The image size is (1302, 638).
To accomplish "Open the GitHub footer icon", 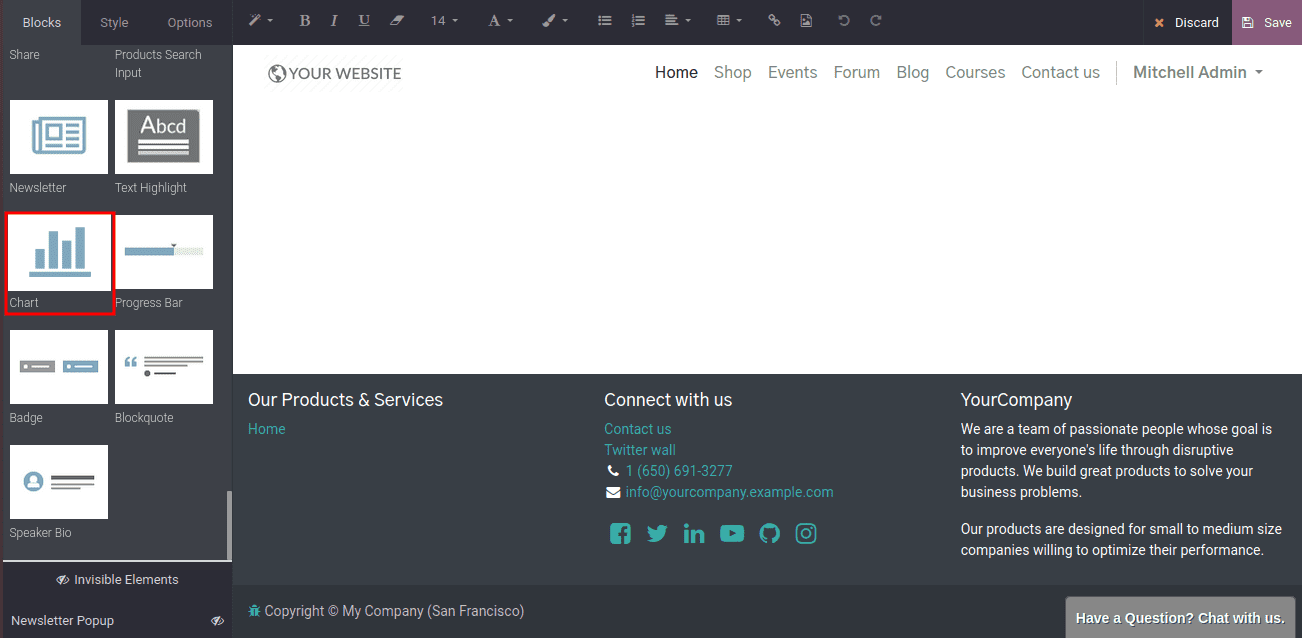I will pyautogui.click(x=769, y=533).
